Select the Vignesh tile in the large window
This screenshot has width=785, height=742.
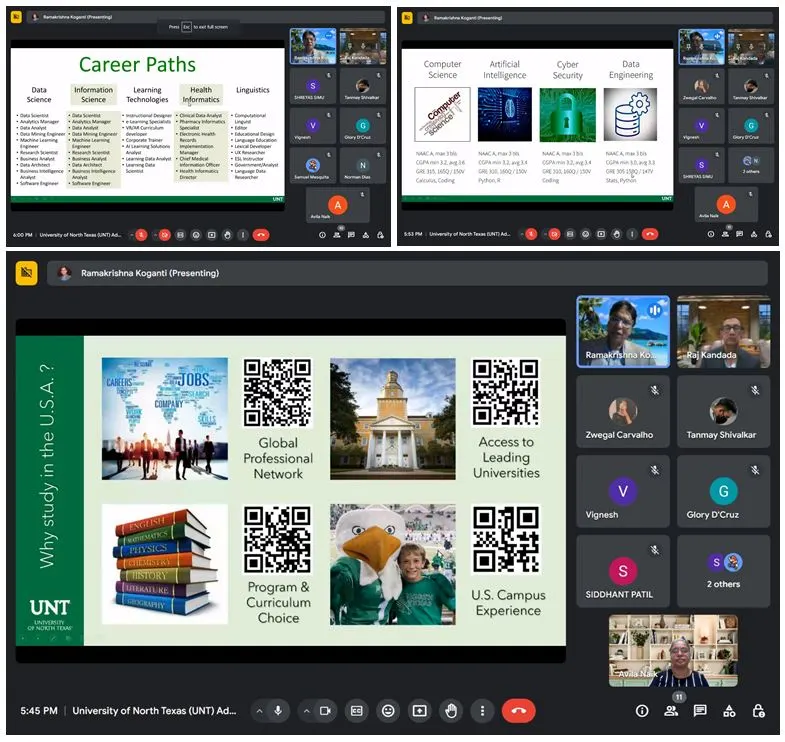(x=623, y=491)
